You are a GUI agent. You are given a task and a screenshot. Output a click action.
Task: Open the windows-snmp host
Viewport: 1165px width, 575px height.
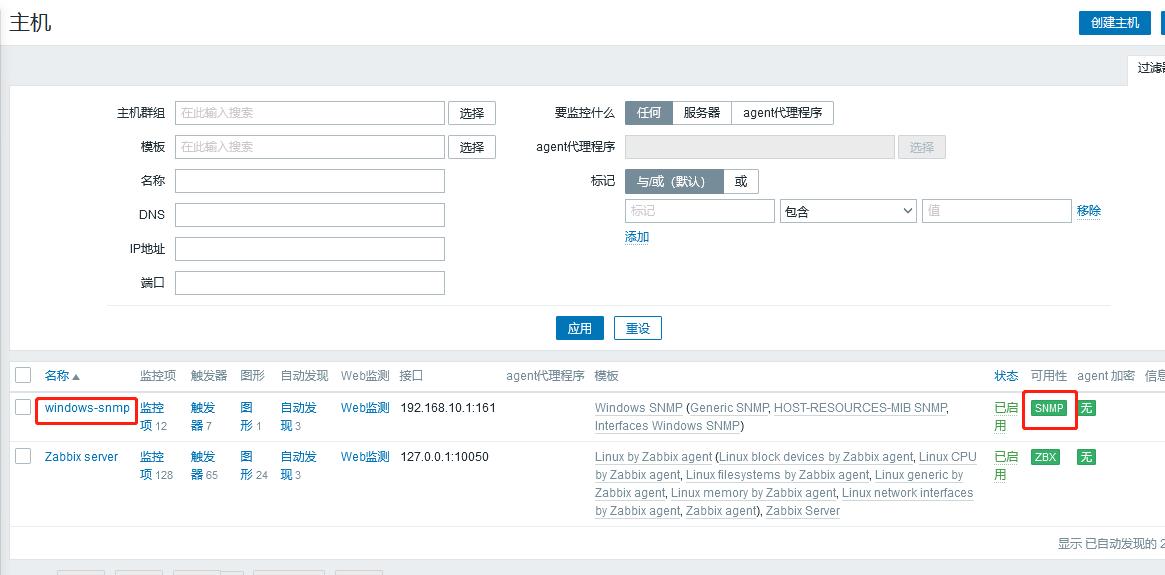(87, 408)
